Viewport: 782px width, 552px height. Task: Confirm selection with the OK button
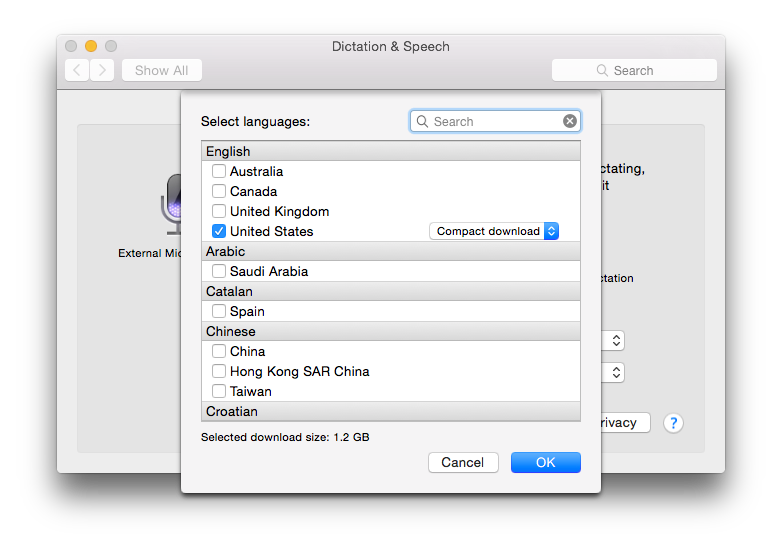pos(545,462)
